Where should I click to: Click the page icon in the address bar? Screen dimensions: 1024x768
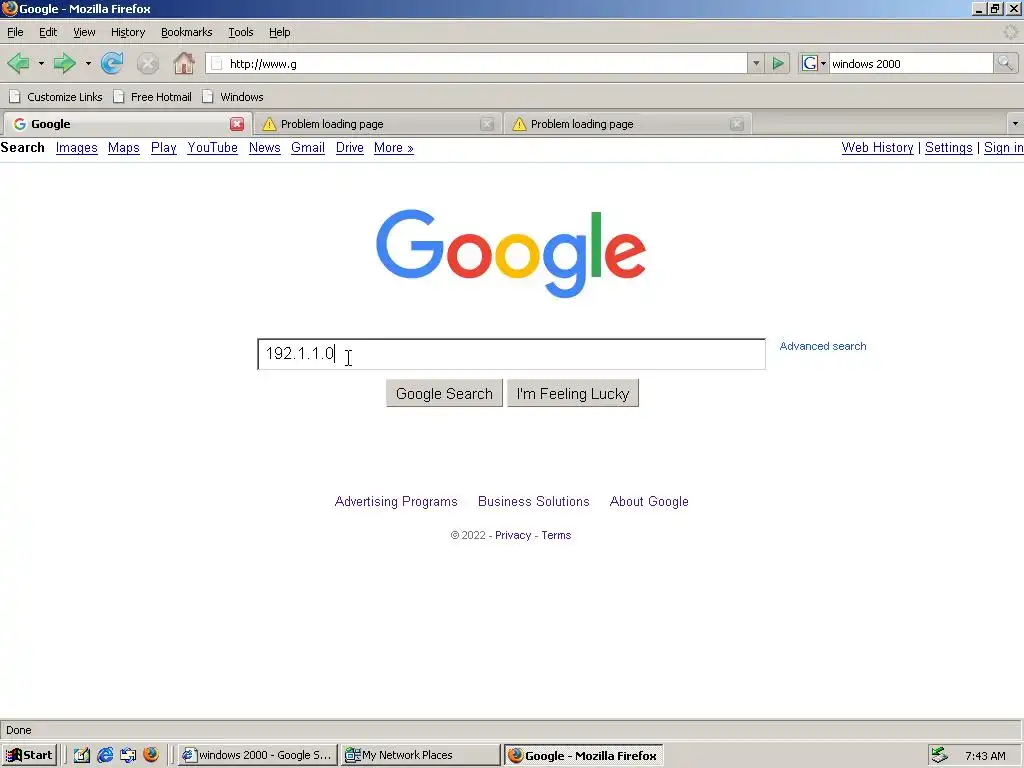pyautogui.click(x=217, y=63)
